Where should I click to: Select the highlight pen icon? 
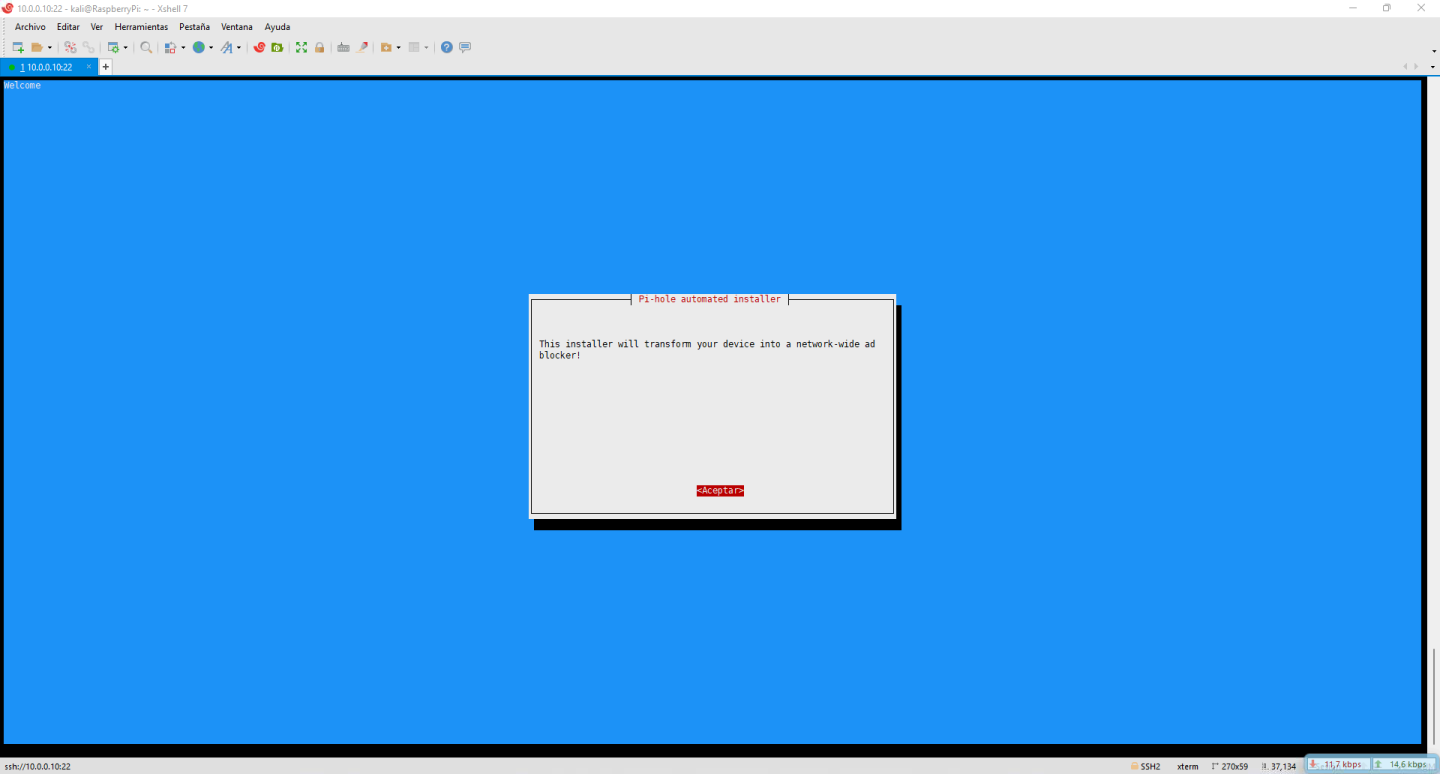(362, 46)
